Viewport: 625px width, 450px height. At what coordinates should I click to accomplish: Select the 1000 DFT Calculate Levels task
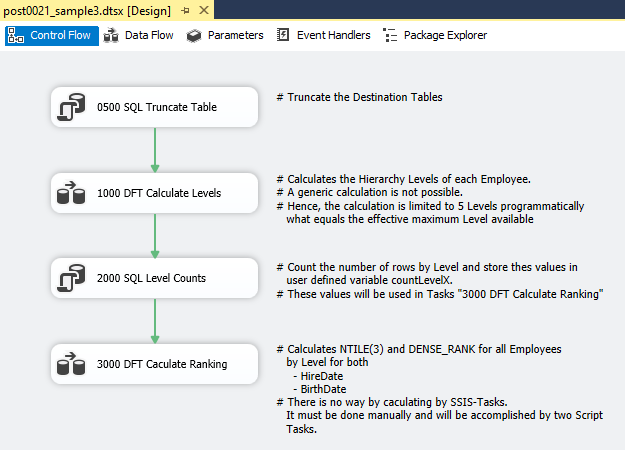pyautogui.click(x=155, y=193)
